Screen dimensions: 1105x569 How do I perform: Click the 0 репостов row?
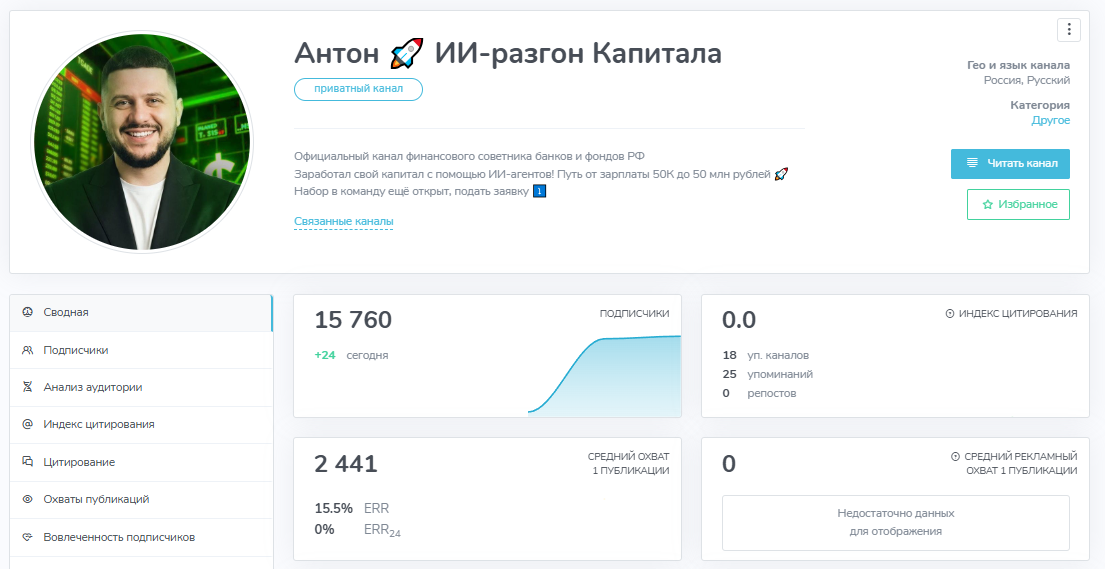point(759,393)
